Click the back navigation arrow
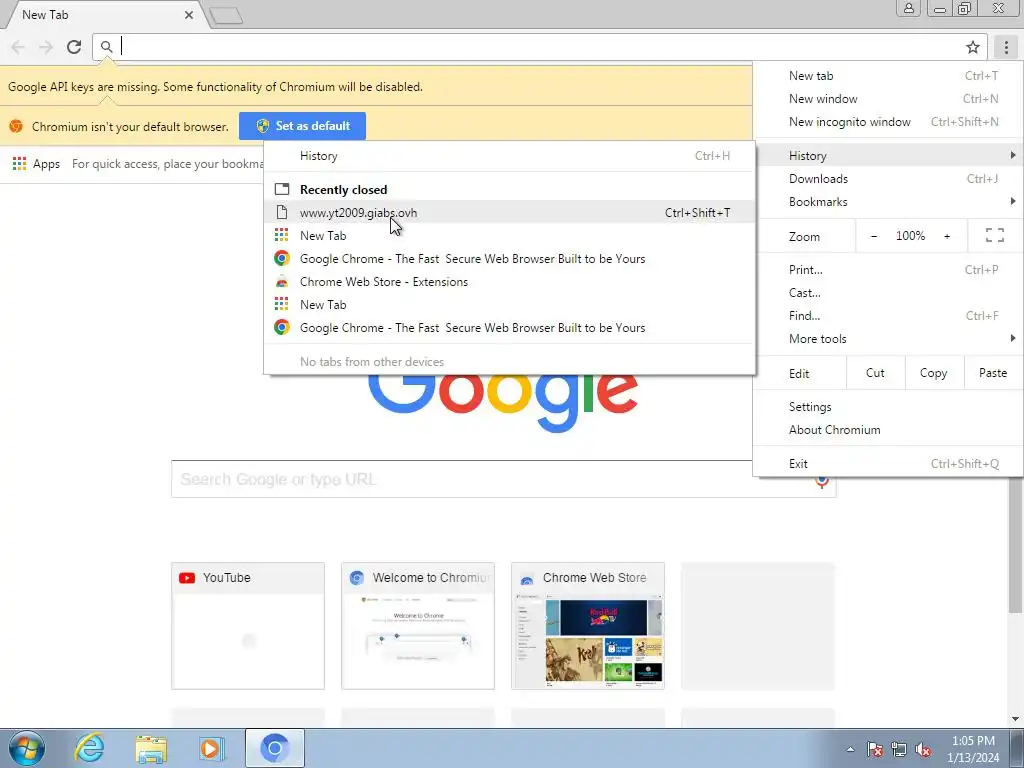 tap(18, 47)
